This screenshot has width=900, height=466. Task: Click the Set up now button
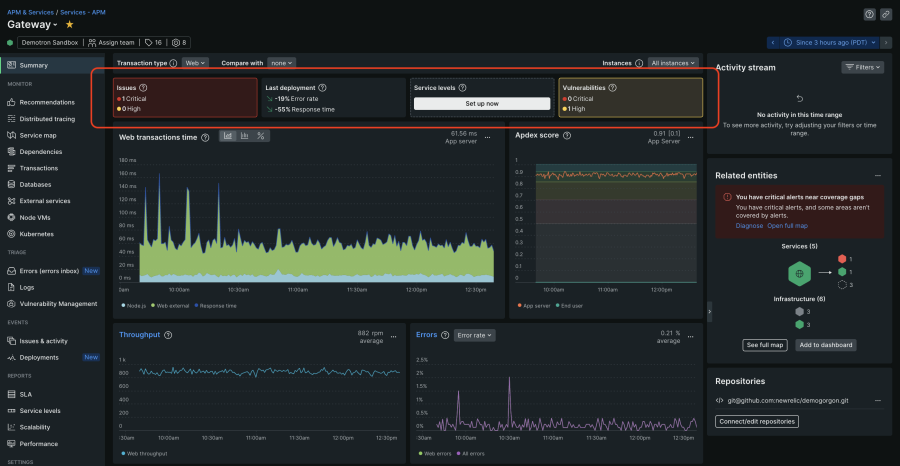(482, 103)
